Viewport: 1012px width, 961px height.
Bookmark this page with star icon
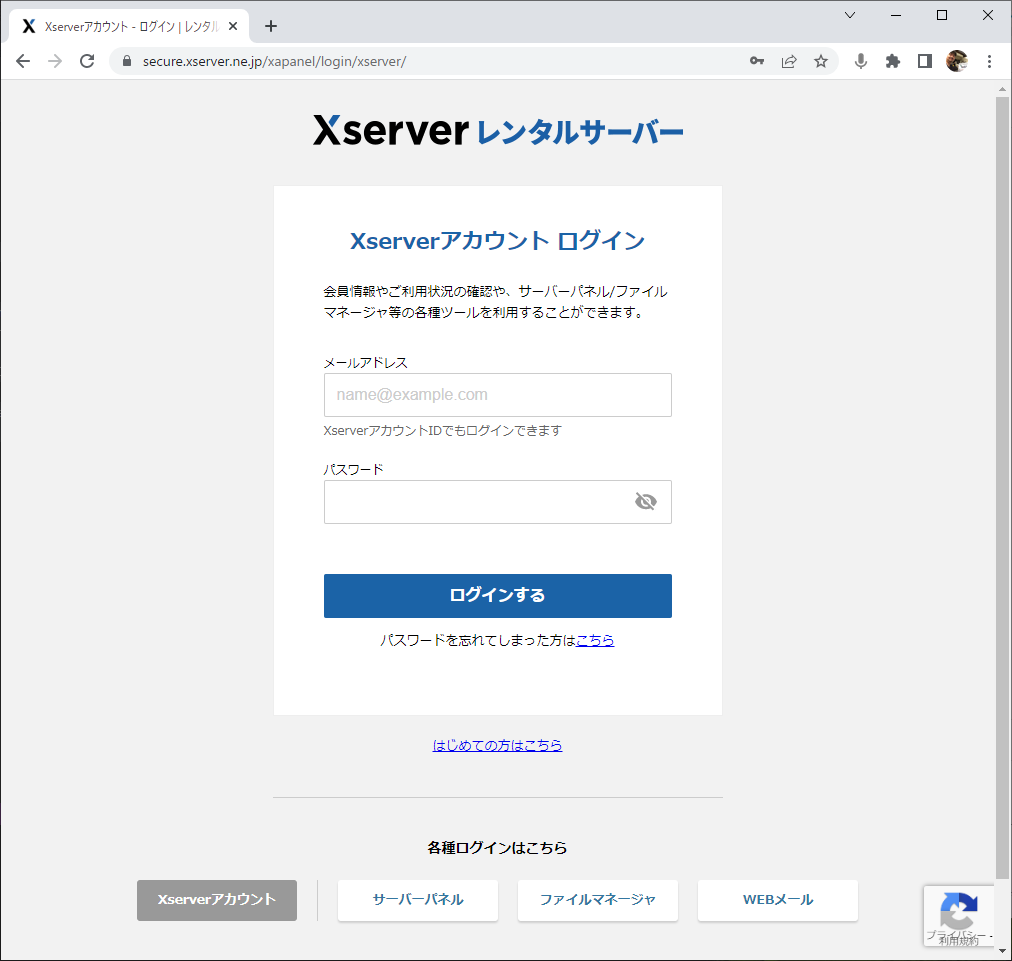point(821,61)
